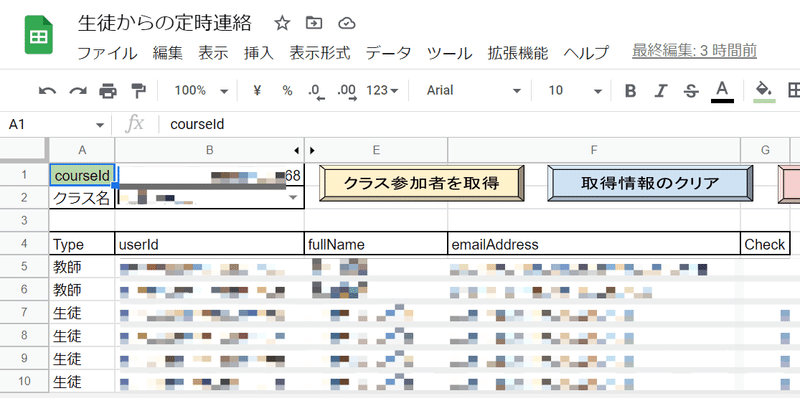Toggle the Check checkbox in row 9
This screenshot has width=800, height=398.
point(785,360)
